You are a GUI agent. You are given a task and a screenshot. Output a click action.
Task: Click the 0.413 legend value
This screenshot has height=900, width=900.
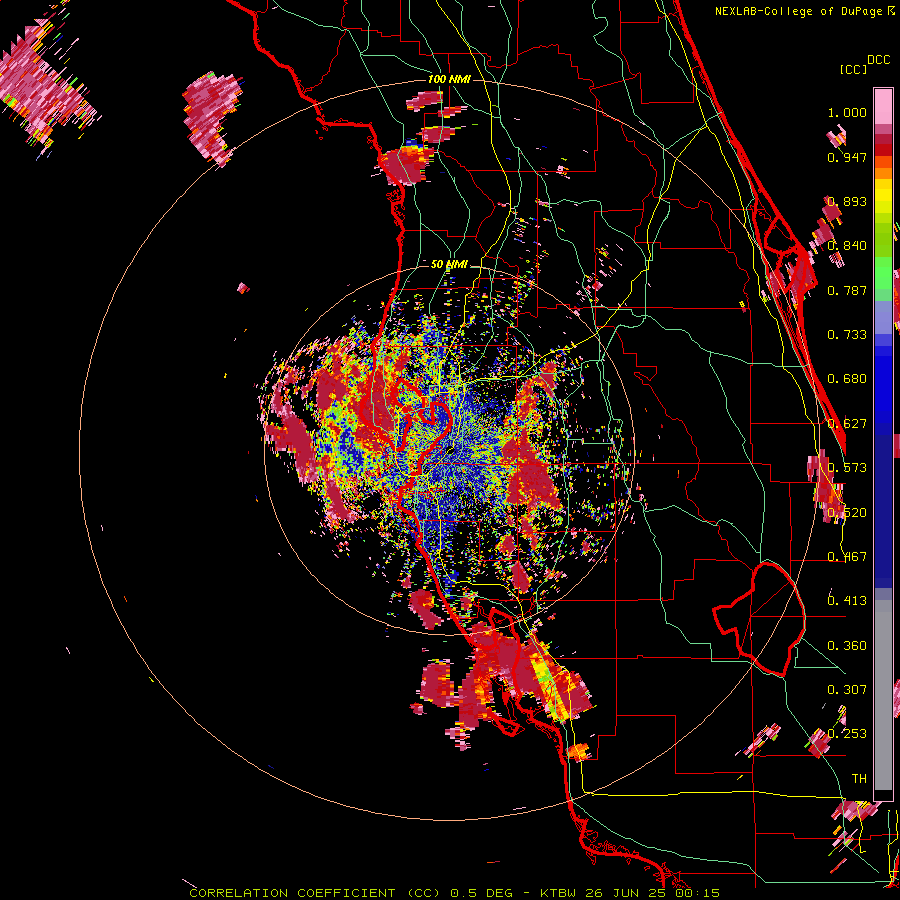tap(847, 601)
